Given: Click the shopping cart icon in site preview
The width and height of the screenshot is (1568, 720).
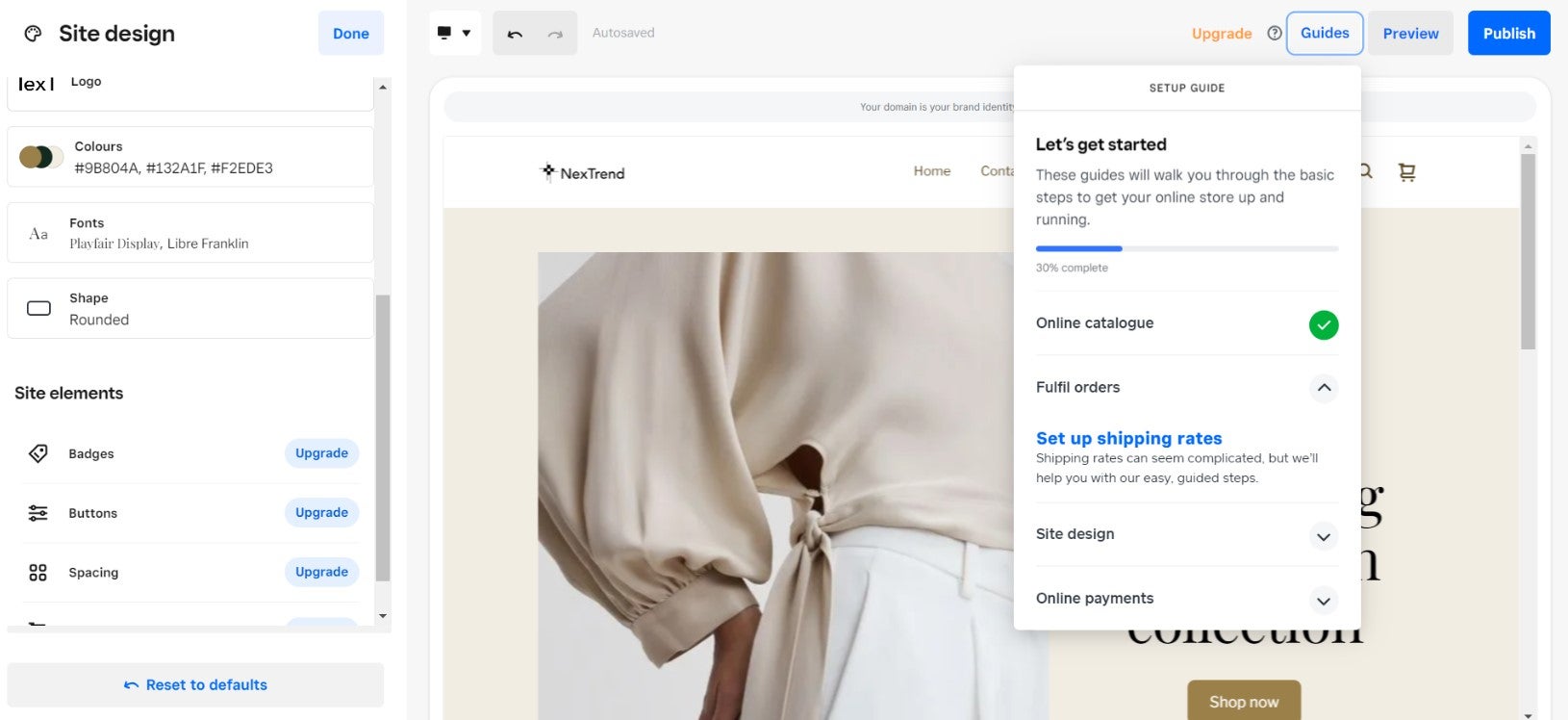Looking at the screenshot, I should (1406, 172).
